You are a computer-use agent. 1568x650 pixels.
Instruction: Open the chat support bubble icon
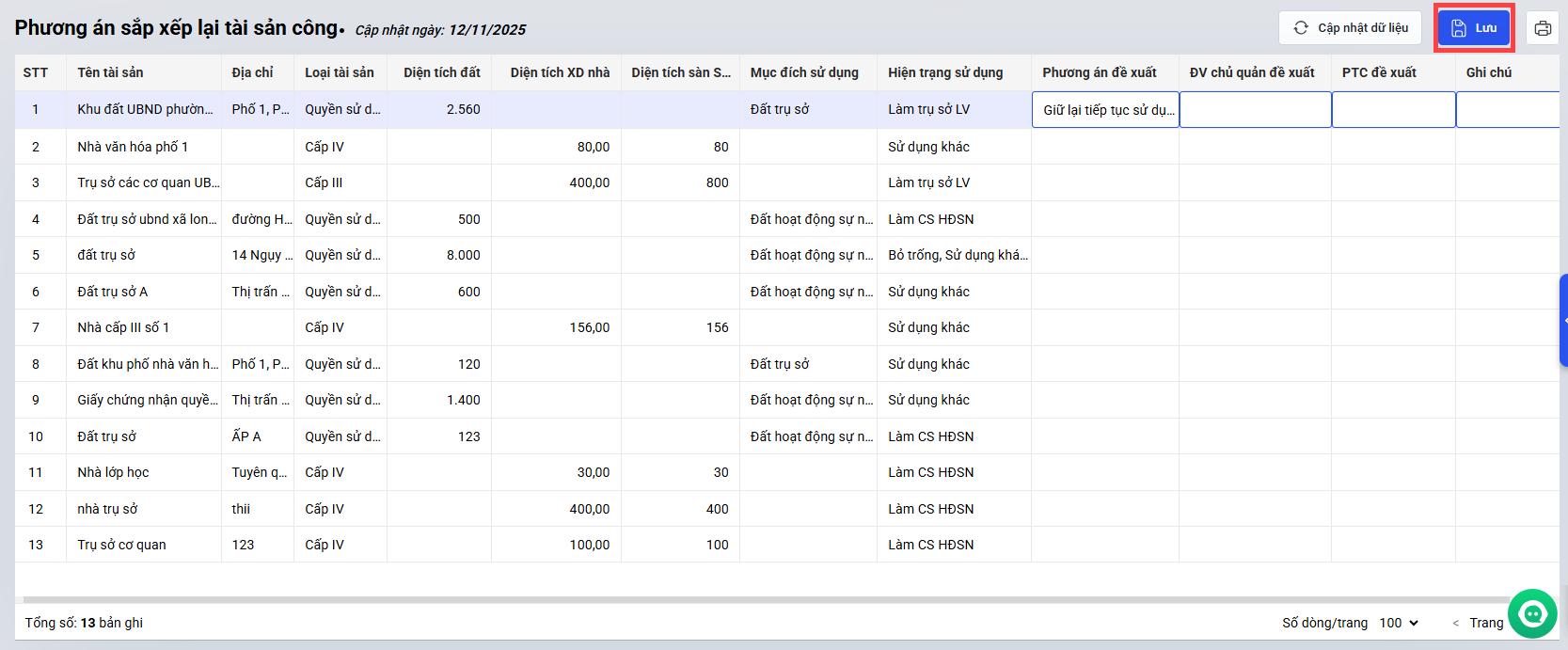tap(1533, 614)
